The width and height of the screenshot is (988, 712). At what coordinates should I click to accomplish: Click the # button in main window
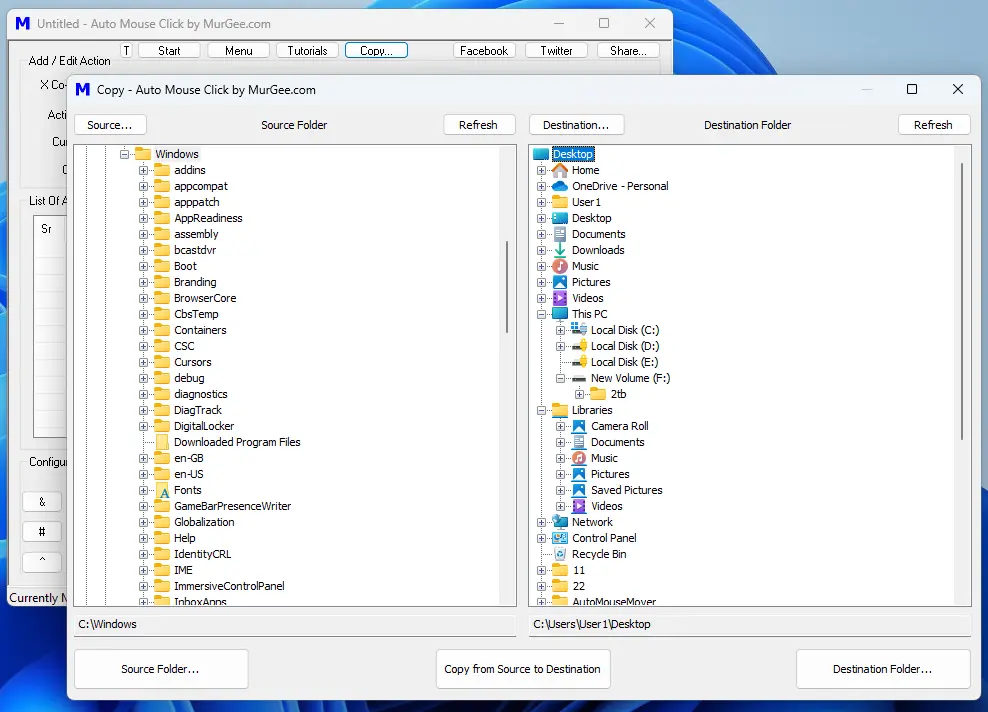pos(42,532)
